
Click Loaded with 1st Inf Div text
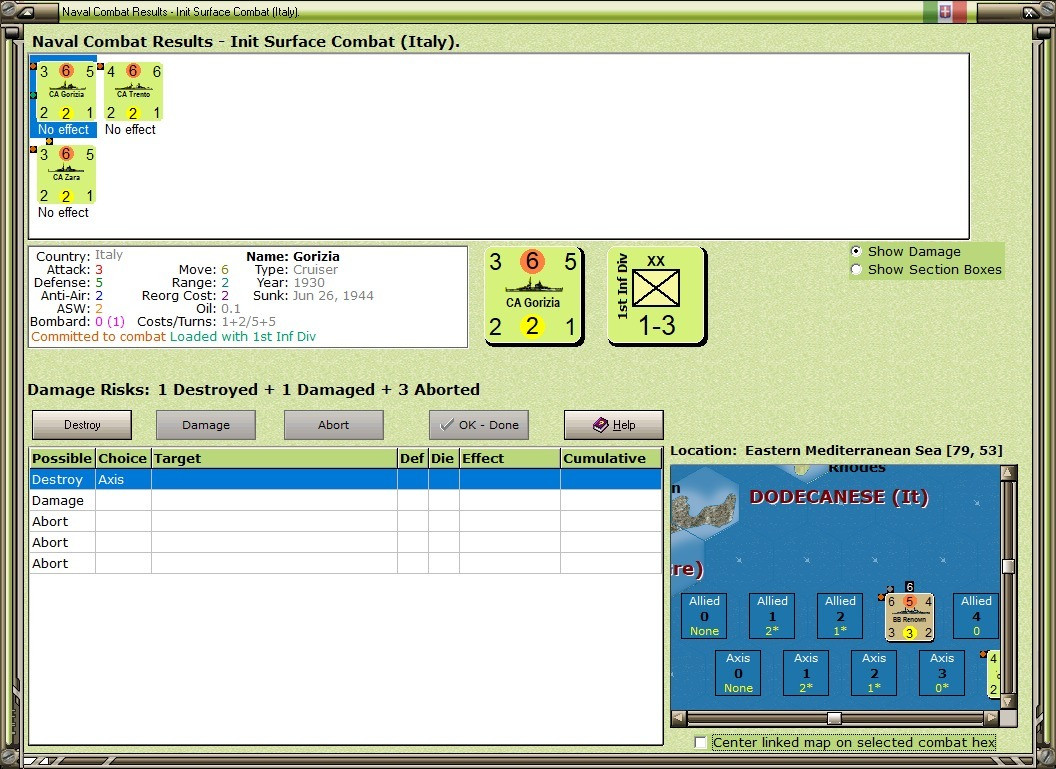242,337
